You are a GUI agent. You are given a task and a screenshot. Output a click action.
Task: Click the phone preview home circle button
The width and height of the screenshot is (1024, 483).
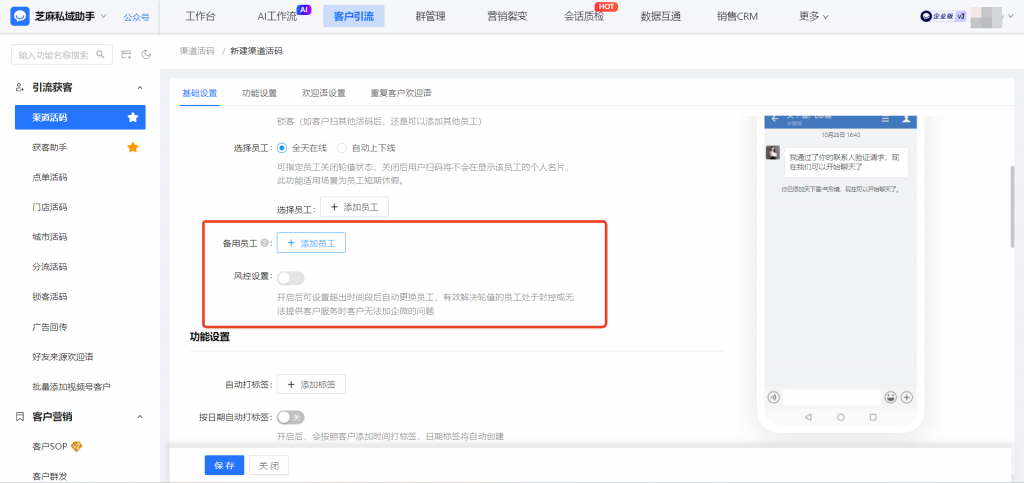point(840,416)
